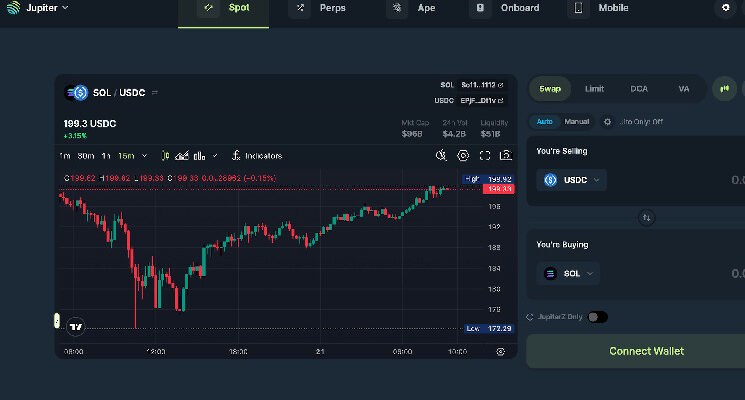Screen dimensions: 745x400
Task: Select the 15m chart interval
Action: [x=126, y=156]
